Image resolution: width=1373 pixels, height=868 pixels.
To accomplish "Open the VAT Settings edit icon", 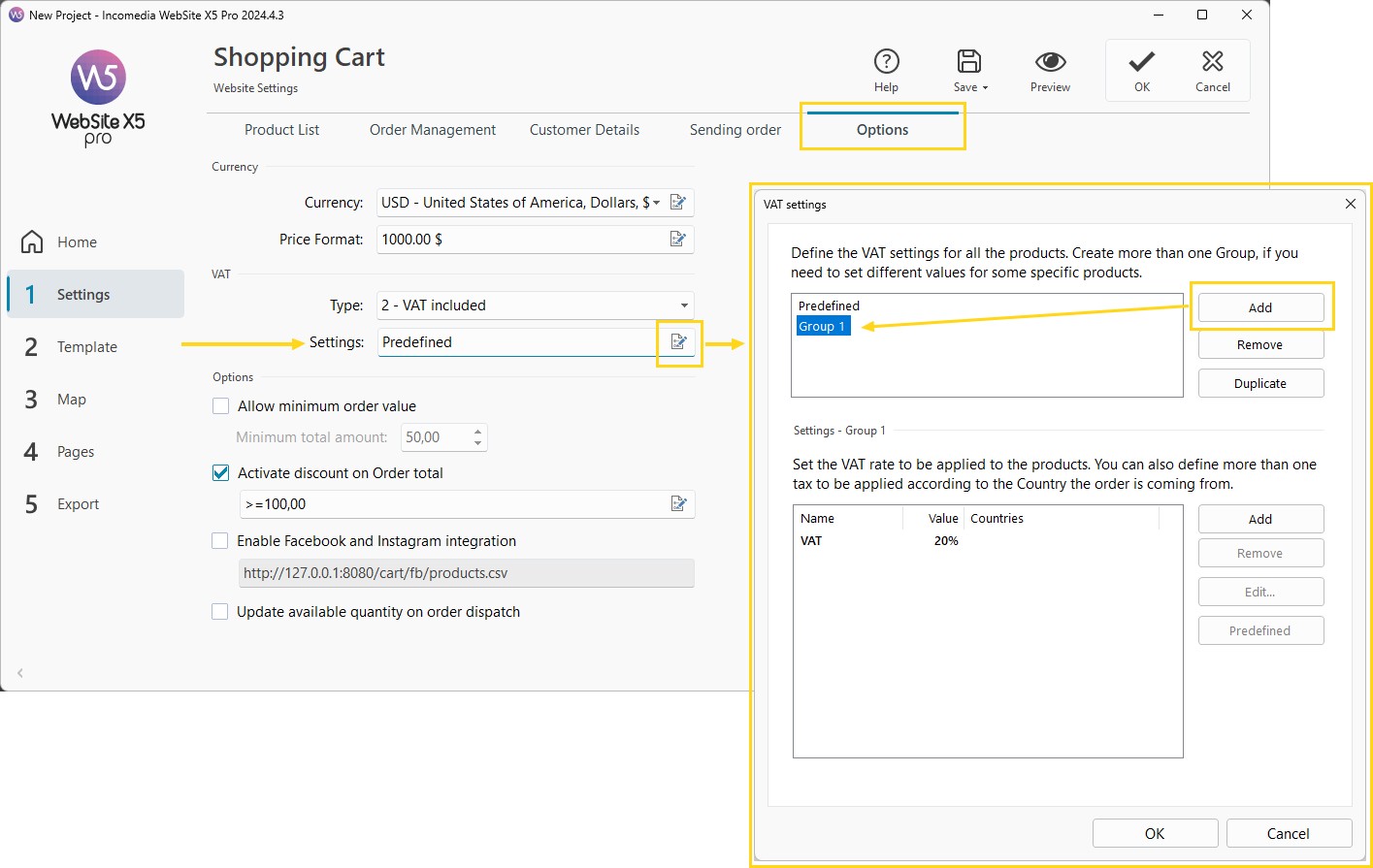I will tap(679, 342).
